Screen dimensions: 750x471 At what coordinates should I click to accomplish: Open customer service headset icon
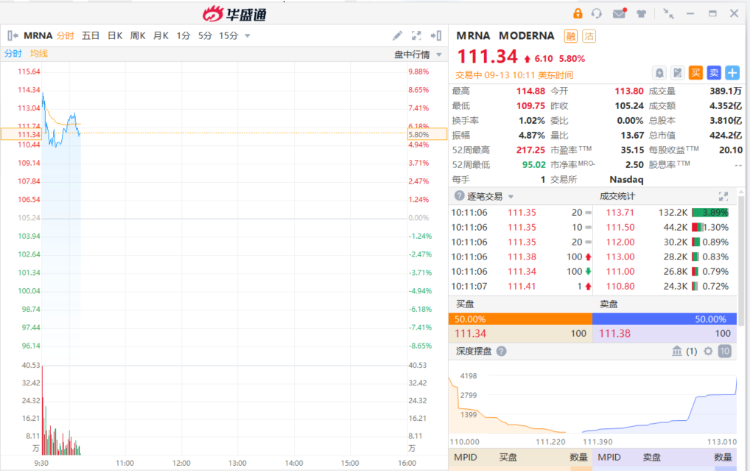pos(596,13)
